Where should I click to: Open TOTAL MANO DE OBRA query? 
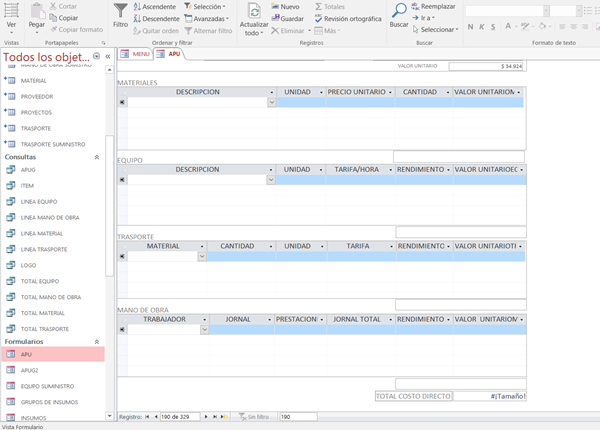pos(51,297)
